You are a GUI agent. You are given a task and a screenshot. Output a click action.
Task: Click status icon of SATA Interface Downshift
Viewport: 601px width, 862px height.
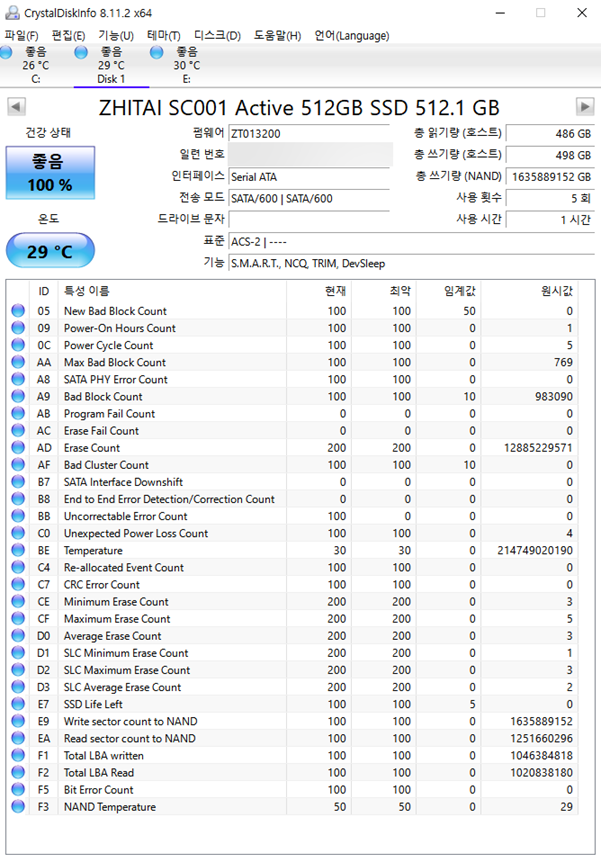(18, 481)
